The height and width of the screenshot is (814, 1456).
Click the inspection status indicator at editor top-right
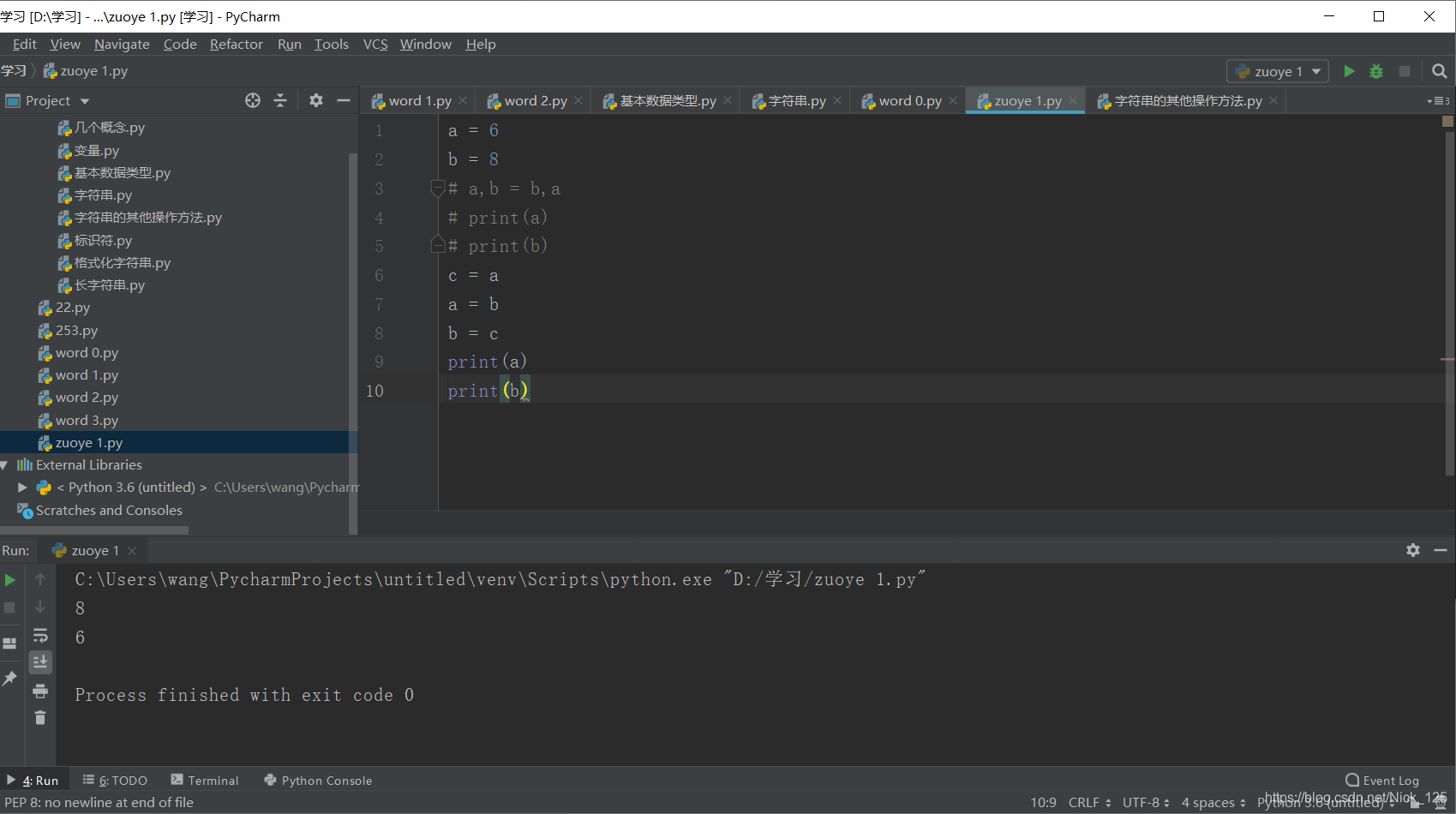1447,121
